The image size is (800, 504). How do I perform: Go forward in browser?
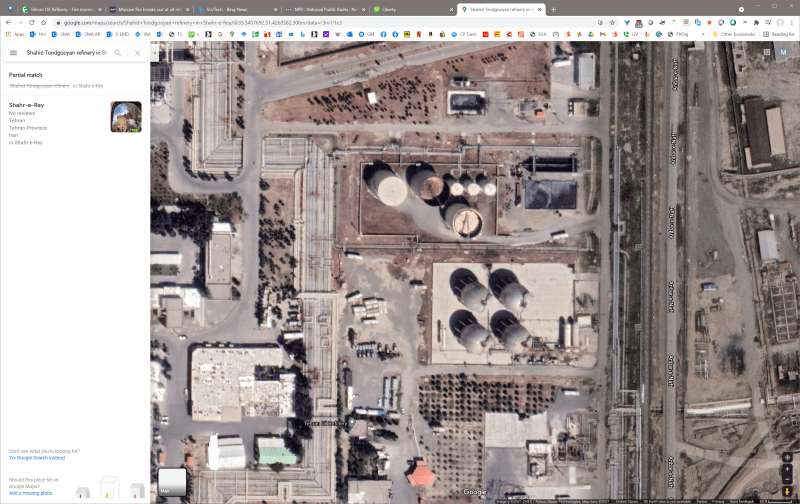pos(20,22)
